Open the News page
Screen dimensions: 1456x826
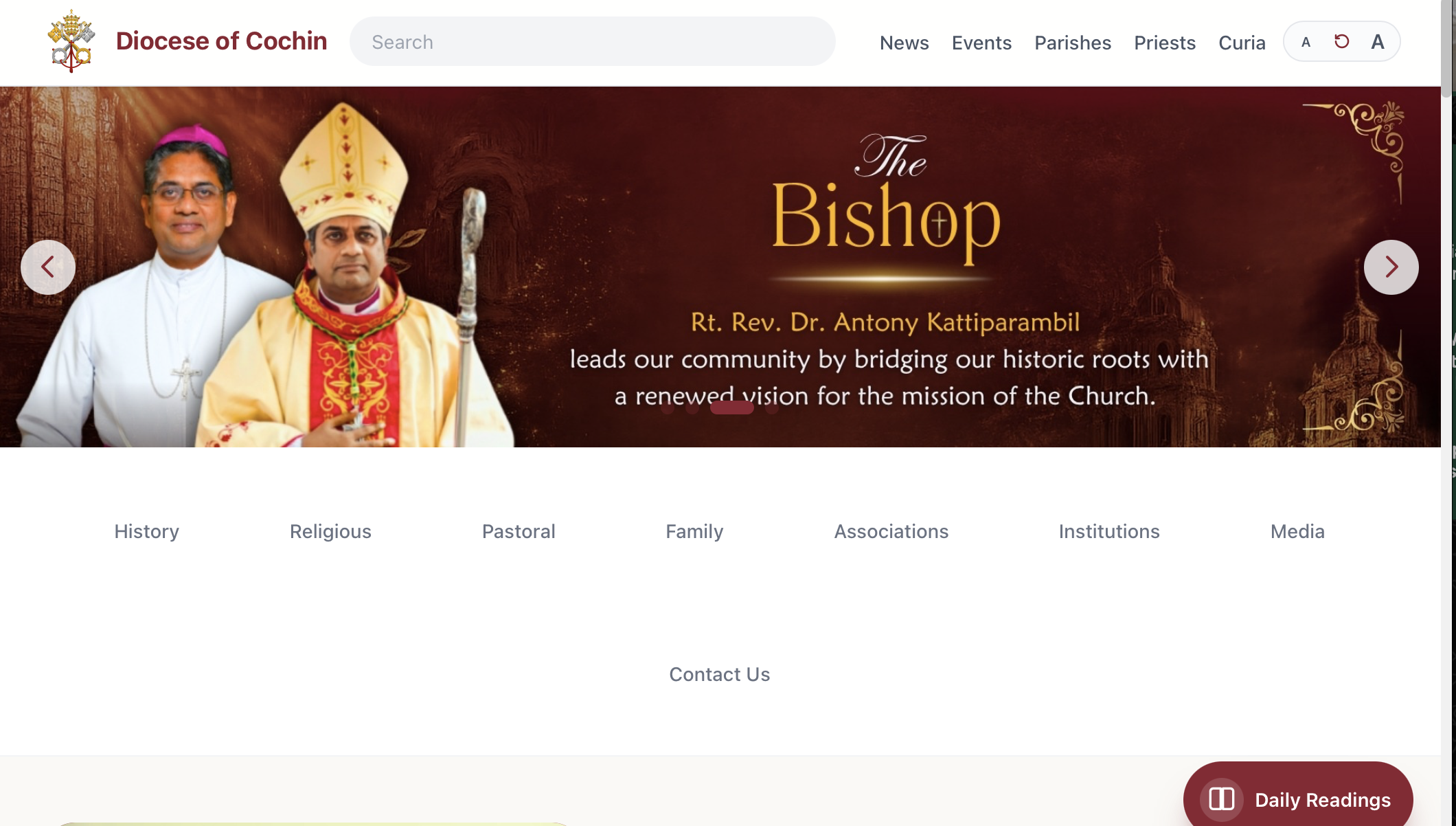click(x=904, y=43)
